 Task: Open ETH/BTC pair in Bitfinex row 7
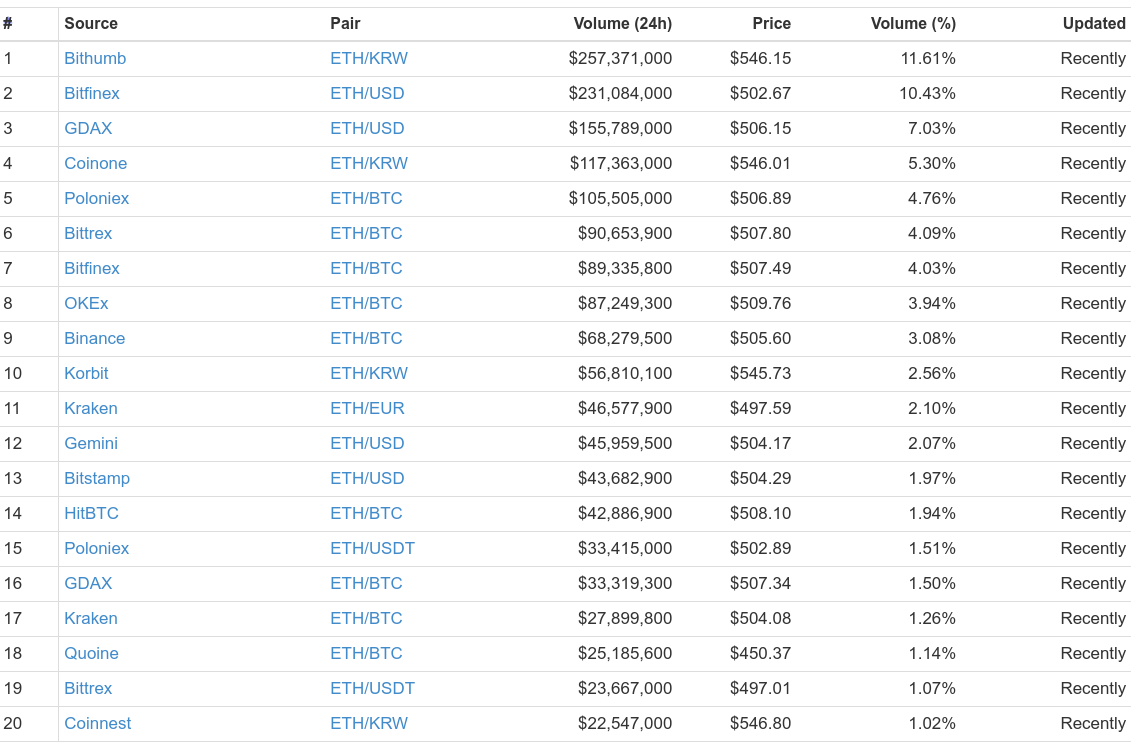tap(366, 269)
